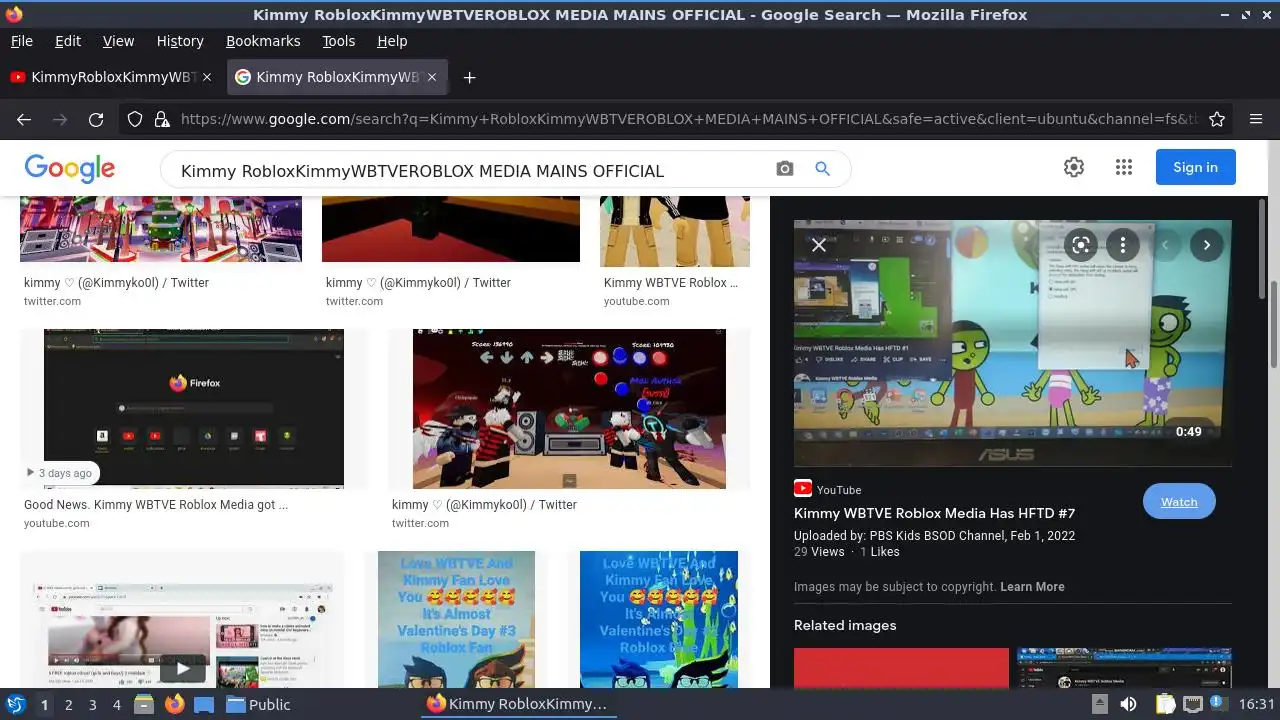Open the Google apps grid
Image resolution: width=1280 pixels, height=720 pixels.
tap(1123, 167)
